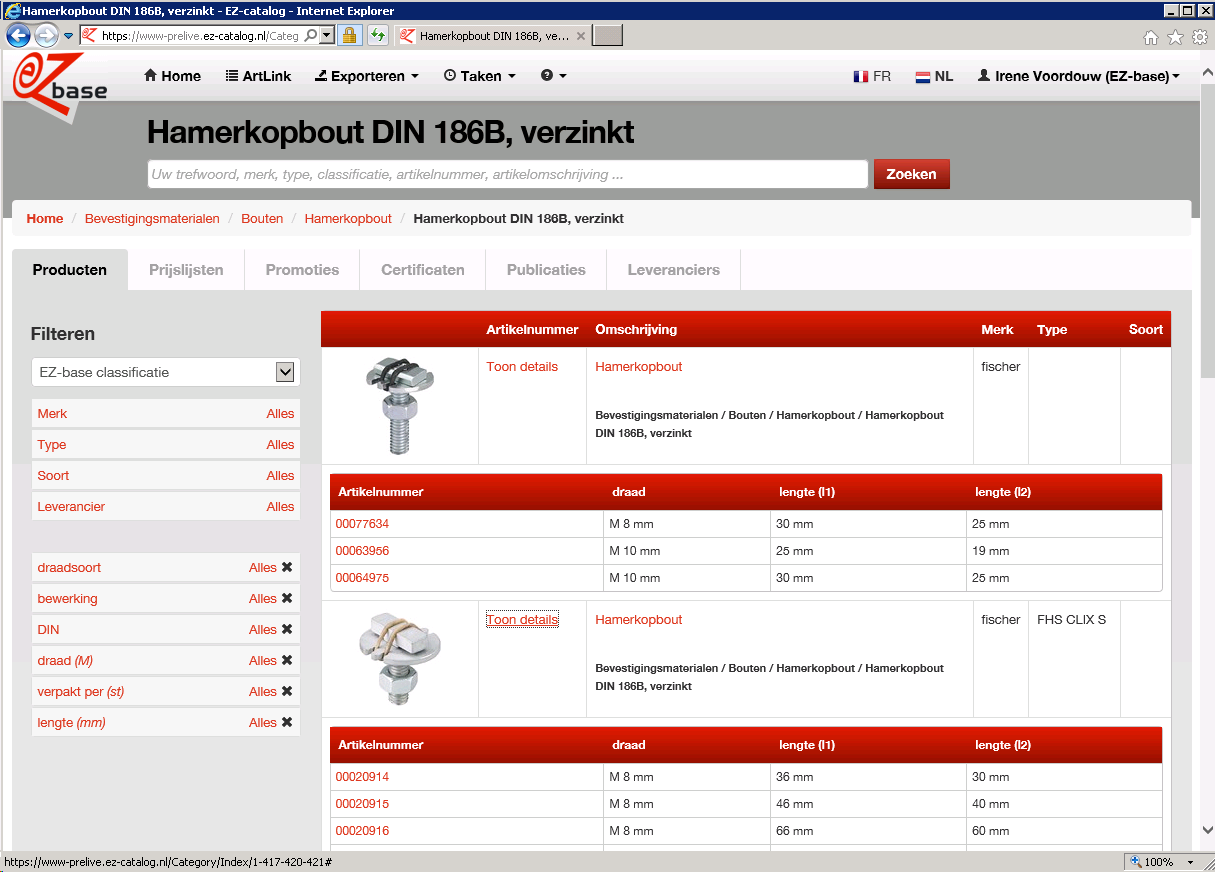This screenshot has width=1215, height=872.
Task: Focus the trefwoord search input field
Action: [x=508, y=174]
